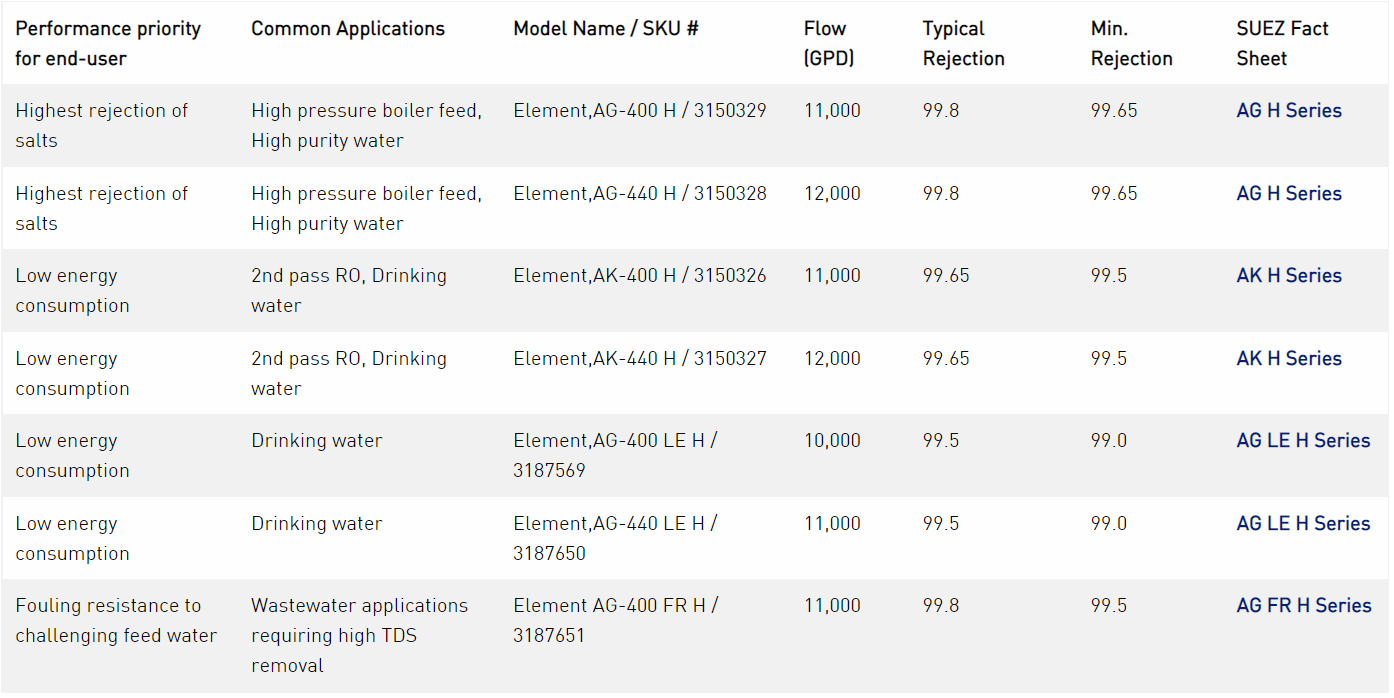Viewport: 1394px width, 698px height.
Task: Open AK H Series fact sheet for AK-400 H
Action: [x=1288, y=276]
